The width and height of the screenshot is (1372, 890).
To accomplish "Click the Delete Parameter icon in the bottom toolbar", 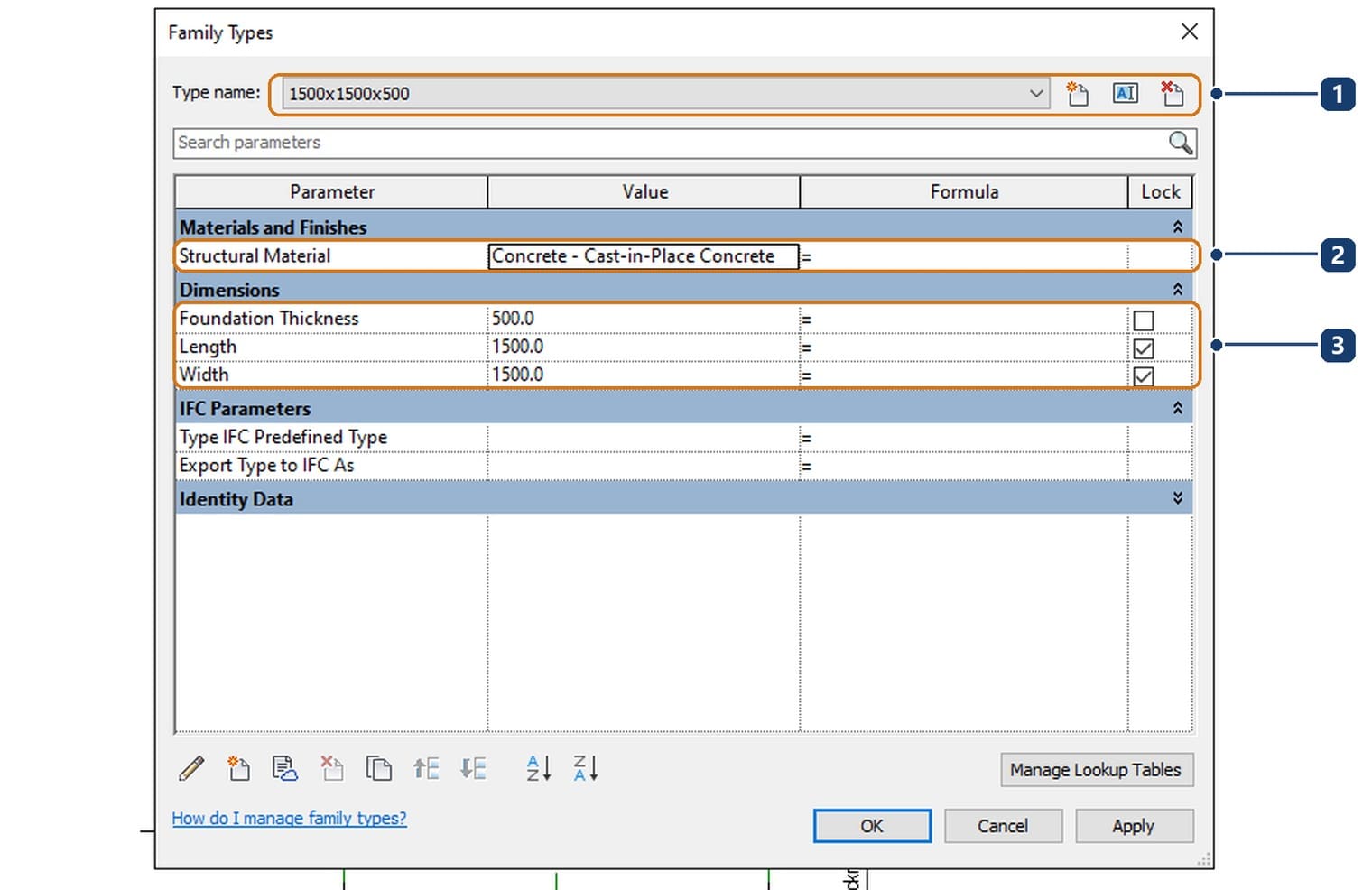I will 332,768.
